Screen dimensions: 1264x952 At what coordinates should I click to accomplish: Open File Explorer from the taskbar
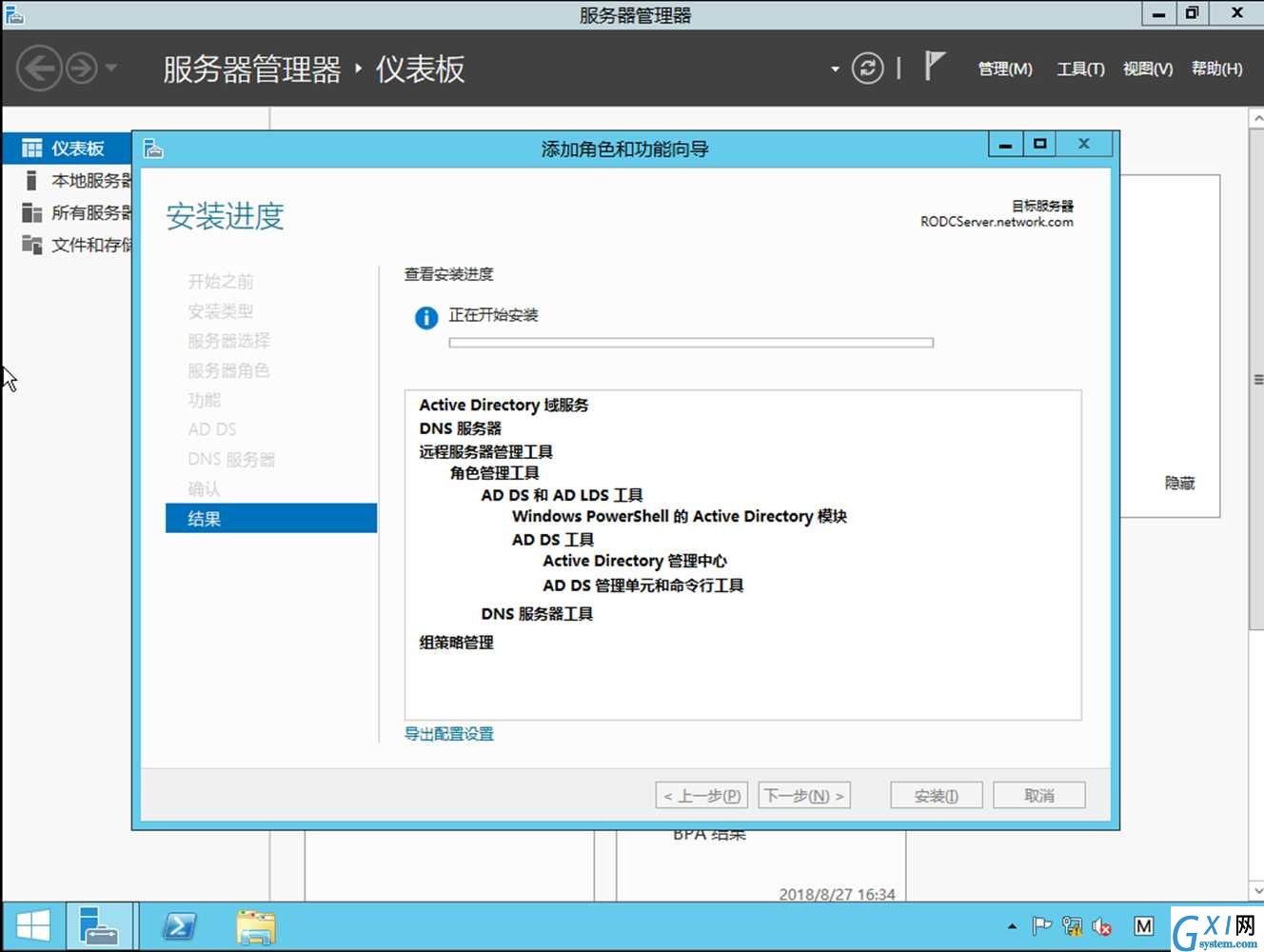point(256,927)
